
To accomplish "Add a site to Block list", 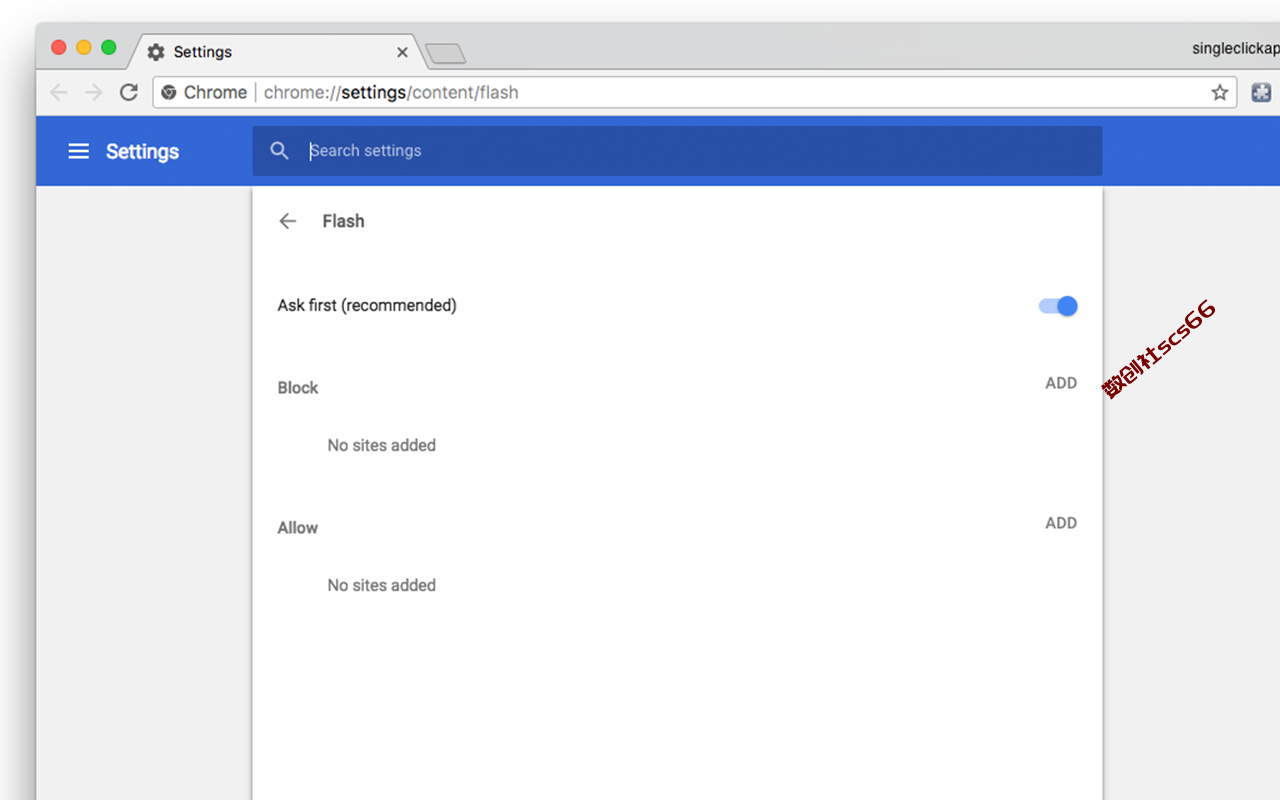I will point(1061,383).
